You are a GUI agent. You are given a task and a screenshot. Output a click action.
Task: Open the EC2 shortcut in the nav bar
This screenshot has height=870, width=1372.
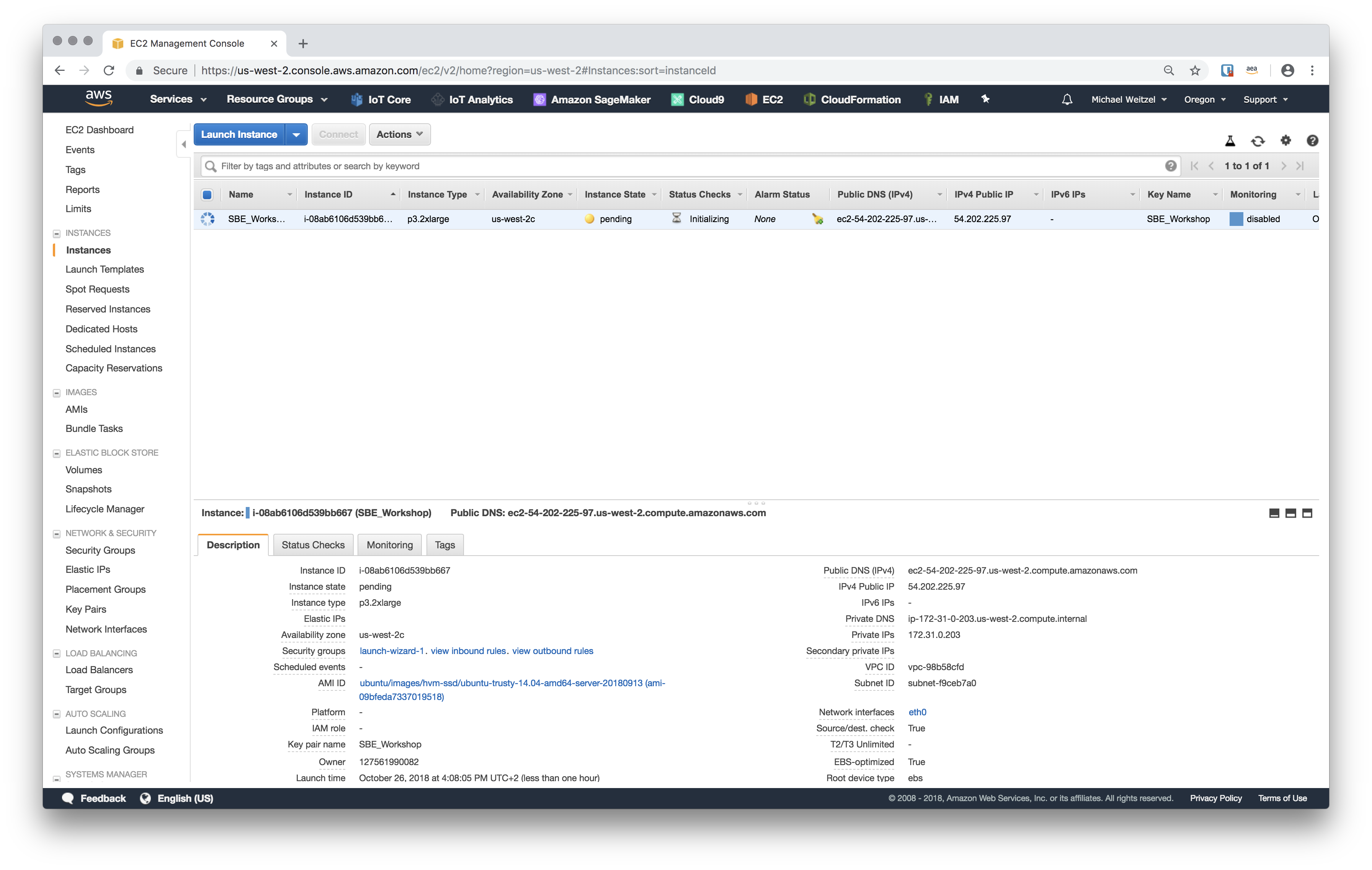pos(764,99)
